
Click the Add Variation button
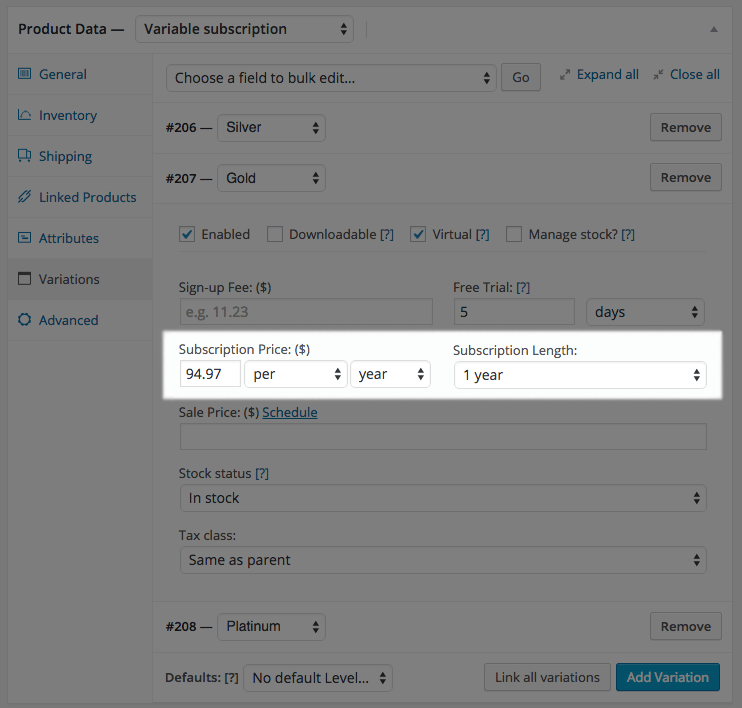coord(668,677)
